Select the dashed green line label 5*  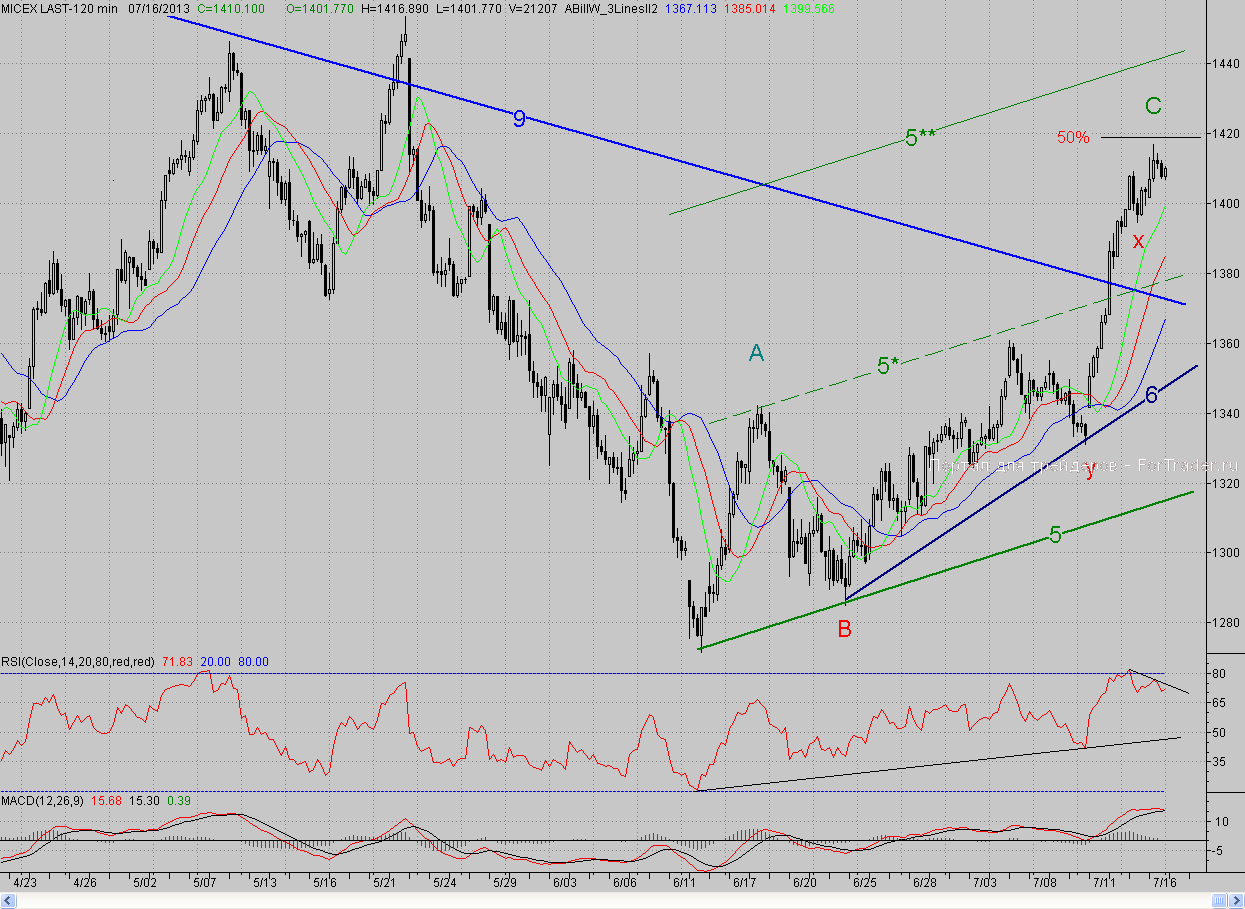[x=889, y=366]
